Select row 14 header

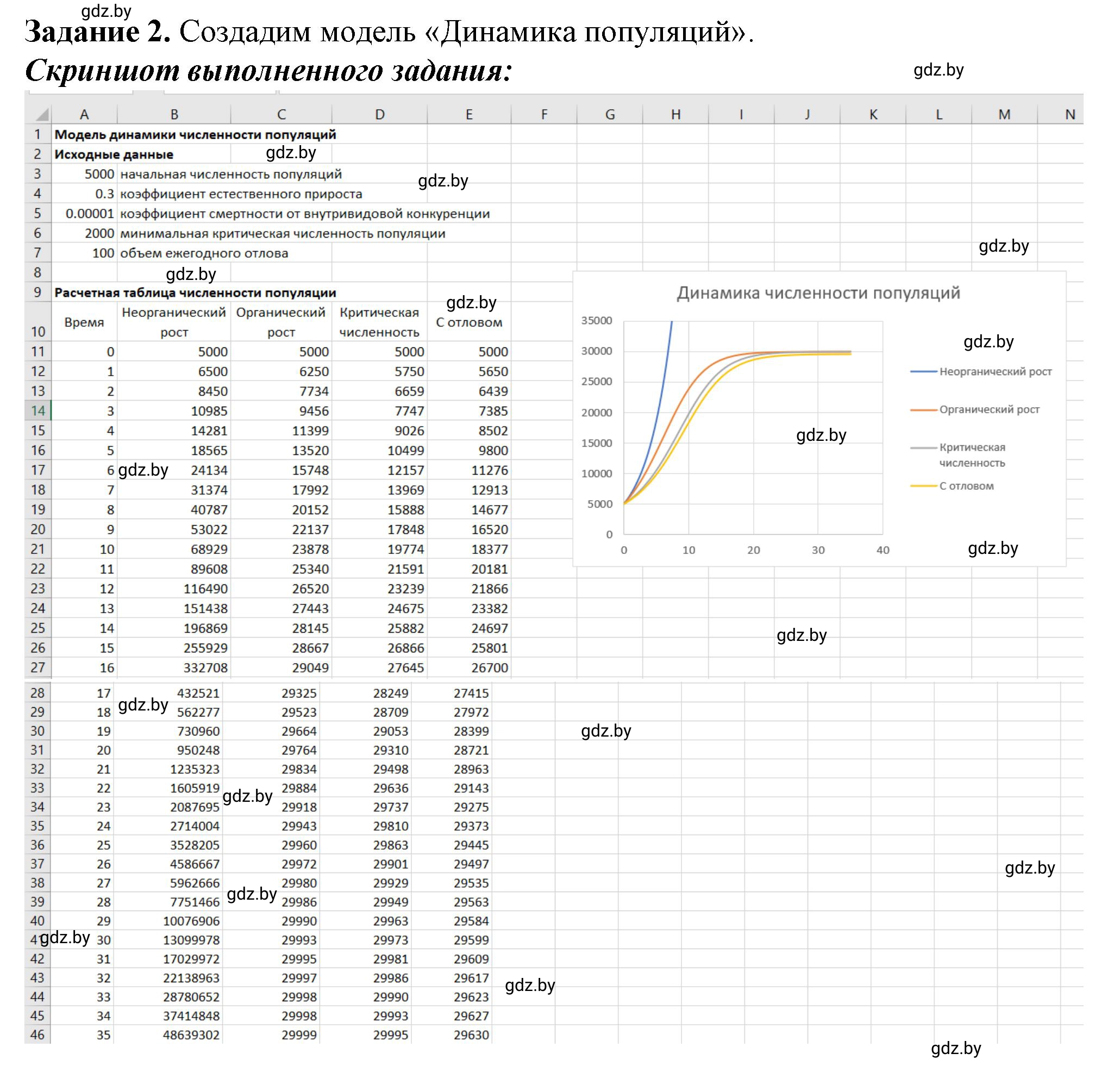38,410
